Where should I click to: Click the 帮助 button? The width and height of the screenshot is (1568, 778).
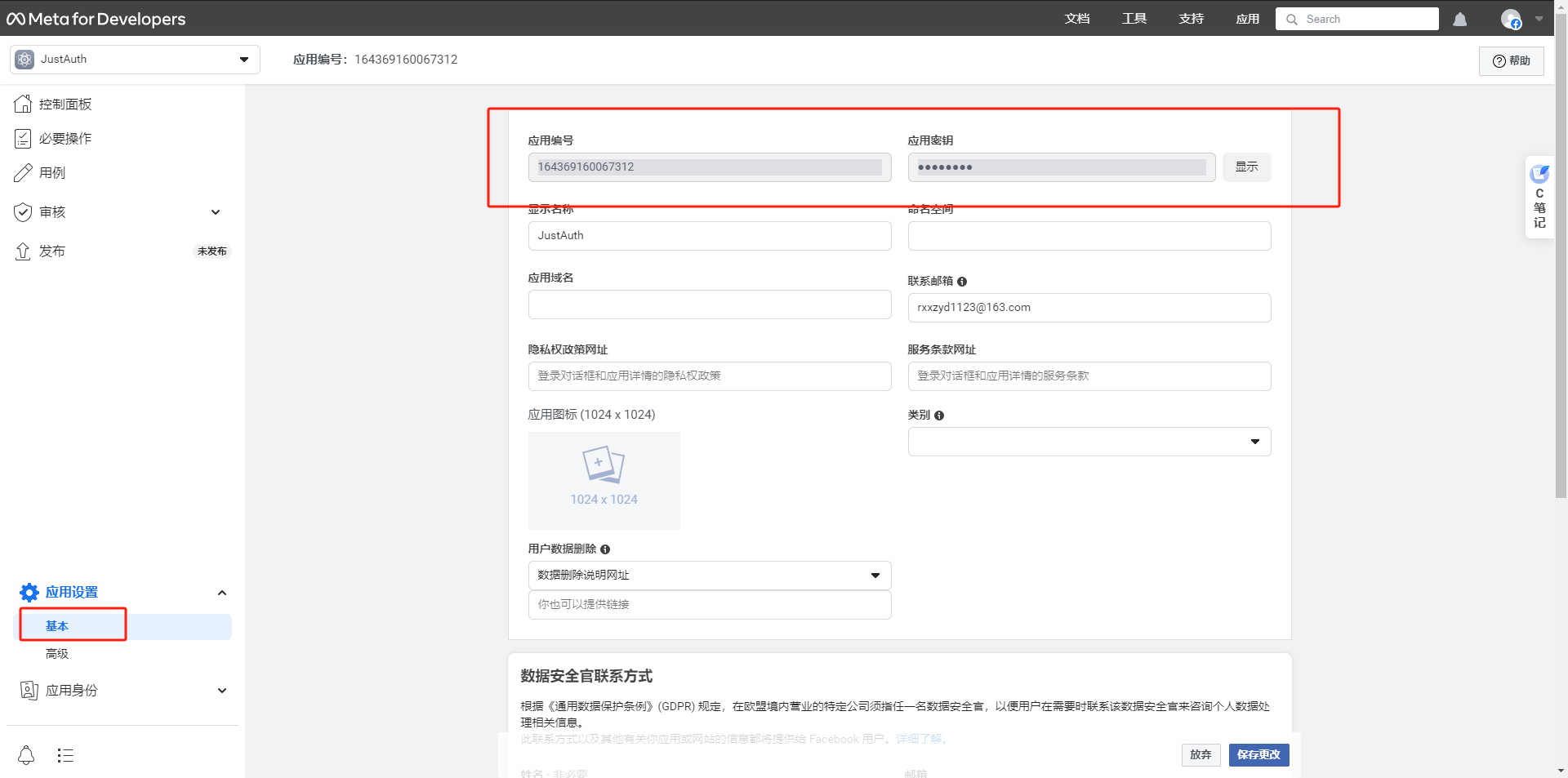[1511, 60]
